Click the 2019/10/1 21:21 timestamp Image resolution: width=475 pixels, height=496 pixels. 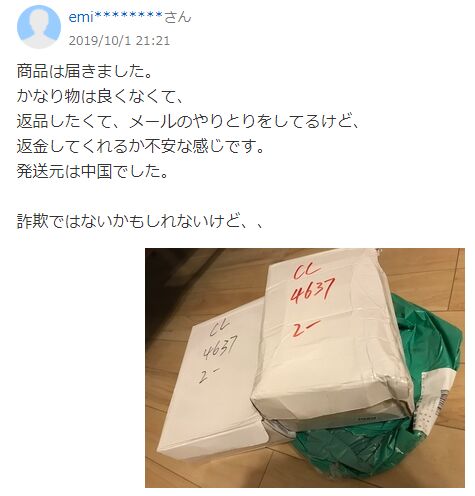119,41
